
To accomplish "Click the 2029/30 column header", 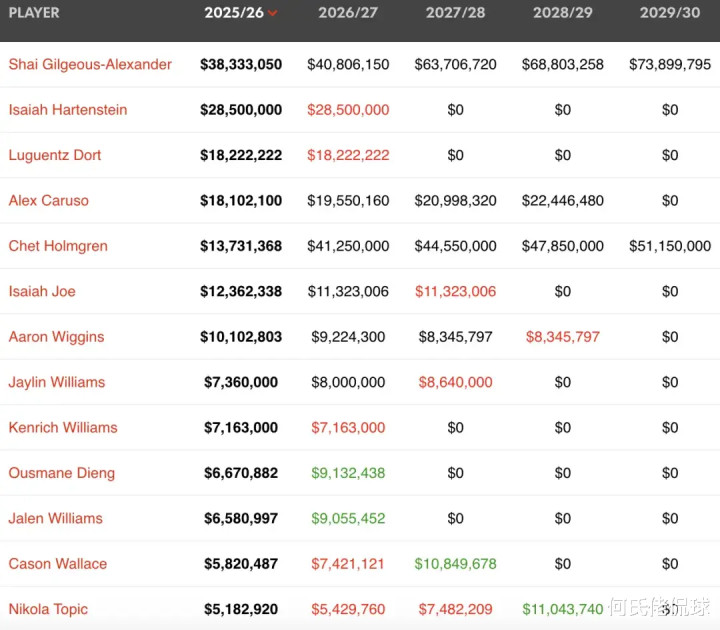I will [x=670, y=13].
